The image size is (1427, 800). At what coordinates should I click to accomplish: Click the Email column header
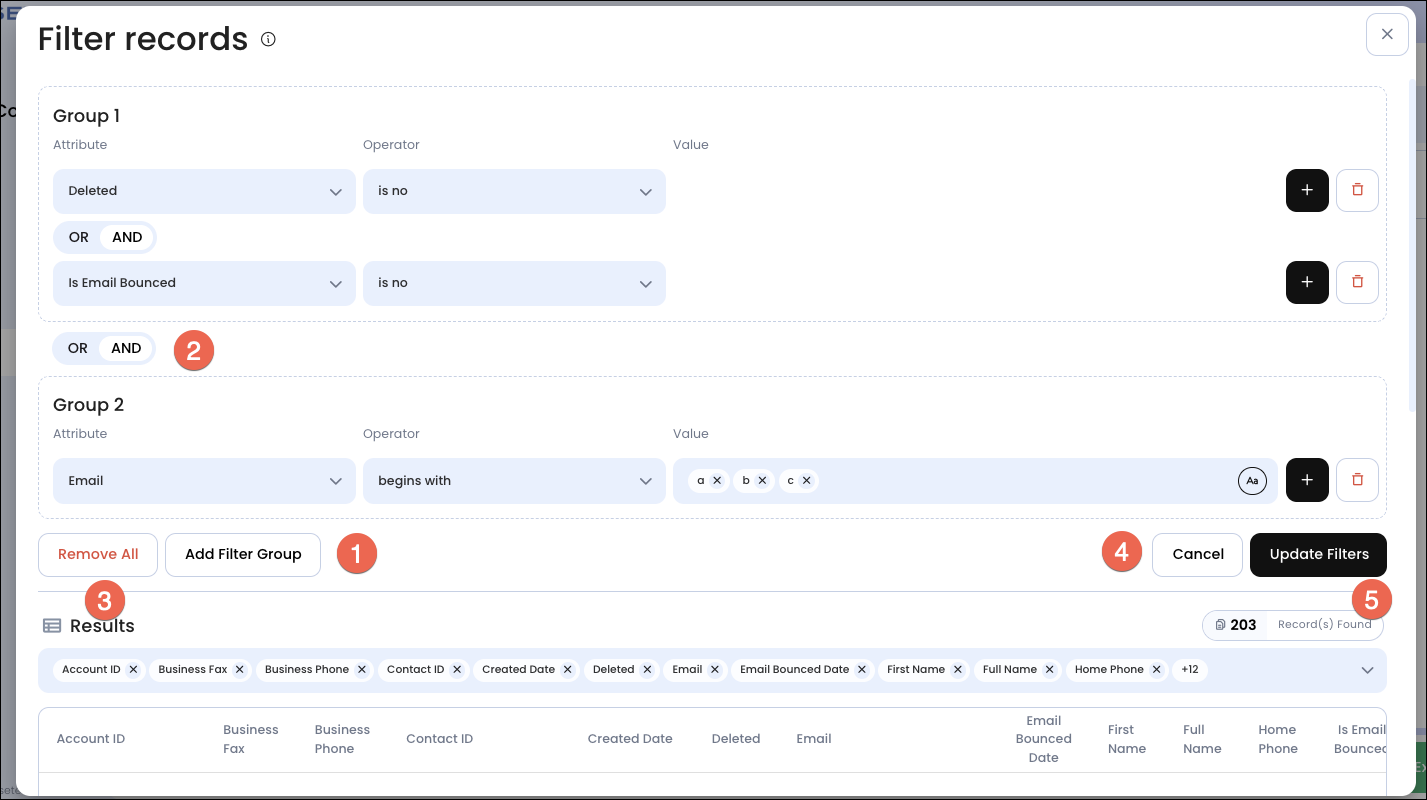coord(814,739)
